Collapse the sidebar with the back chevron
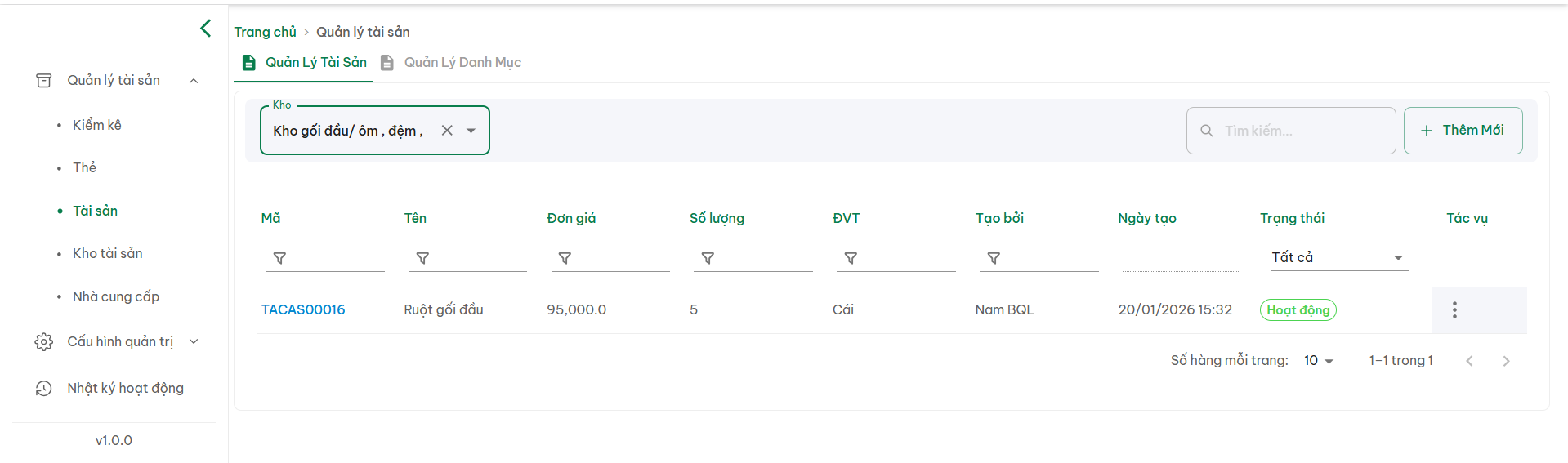This screenshot has height=463, width=1568. tap(205, 29)
